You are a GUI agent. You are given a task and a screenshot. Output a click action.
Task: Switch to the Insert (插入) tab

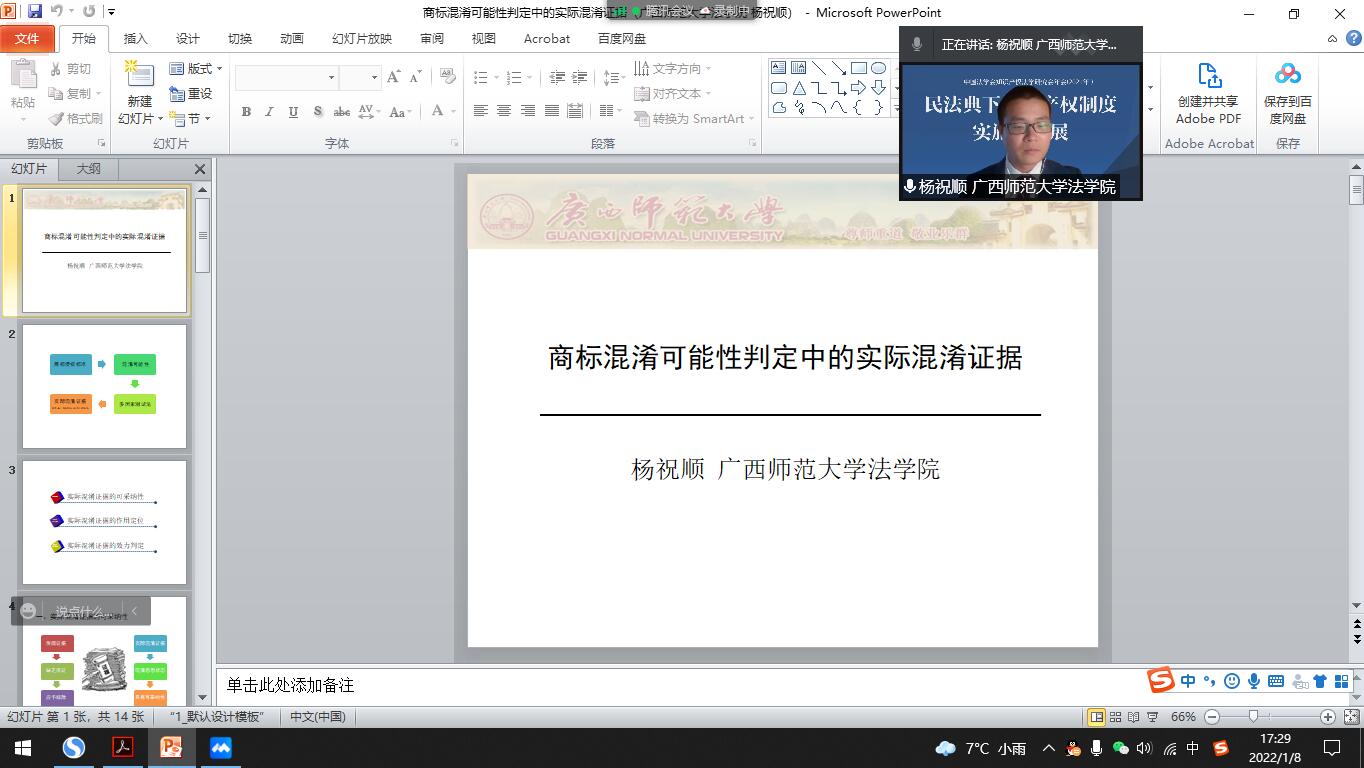pyautogui.click(x=135, y=39)
